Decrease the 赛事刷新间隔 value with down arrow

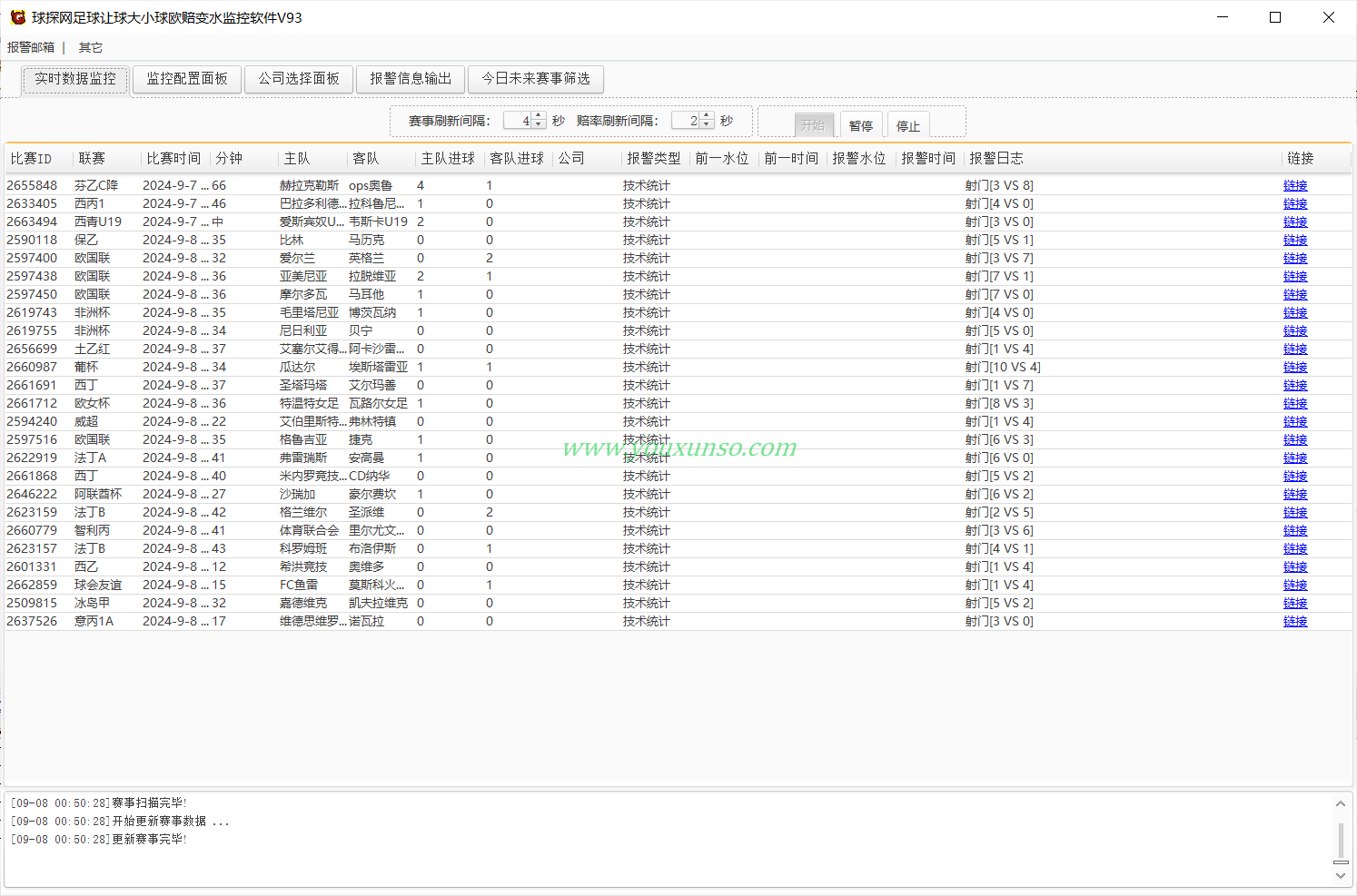pos(539,125)
